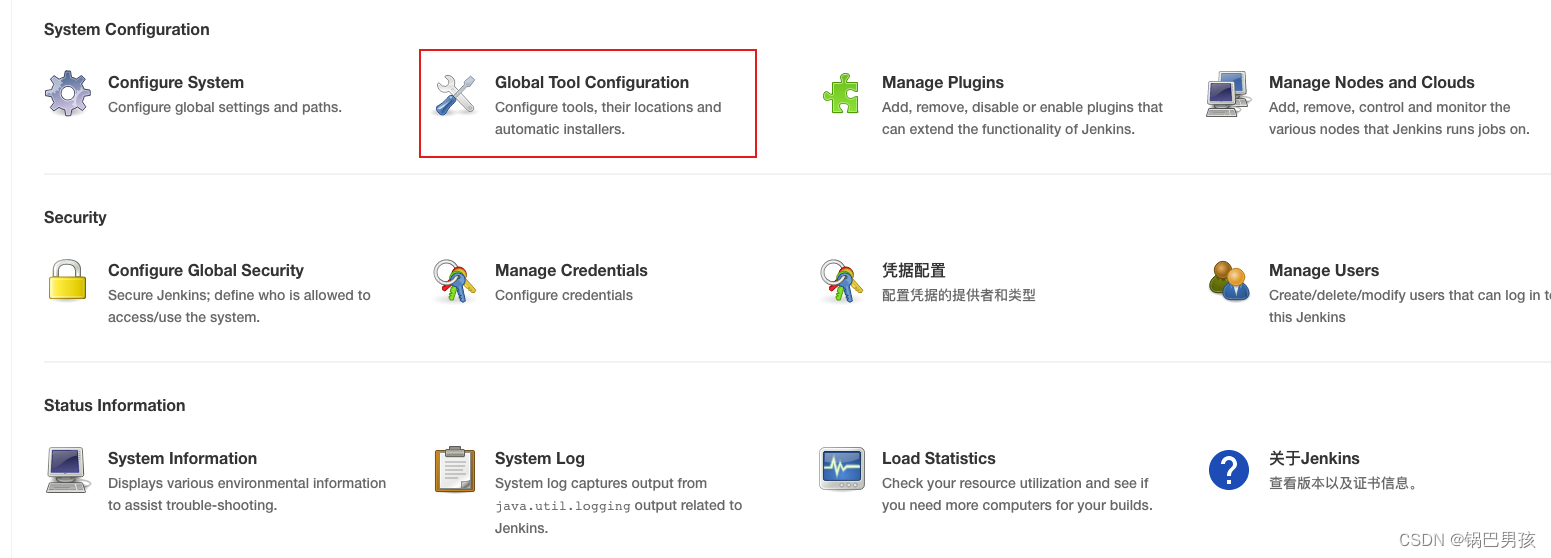Click the Global Tool Configuration wrench icon
1551x558 pixels.
[x=455, y=94]
